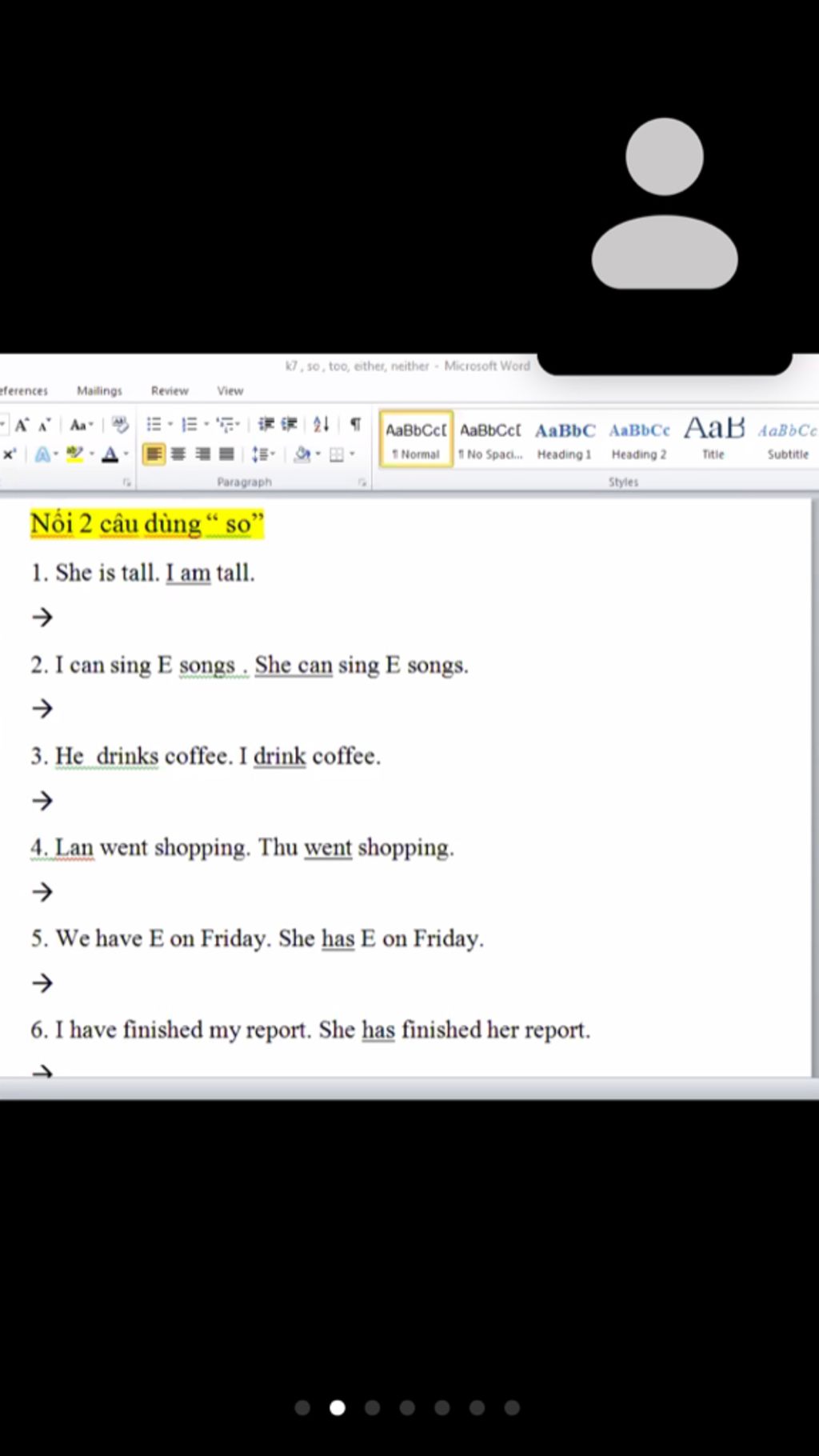Viewport: 819px width, 1456px height.
Task: Click the Shrink Font icon
Action: pos(44,425)
